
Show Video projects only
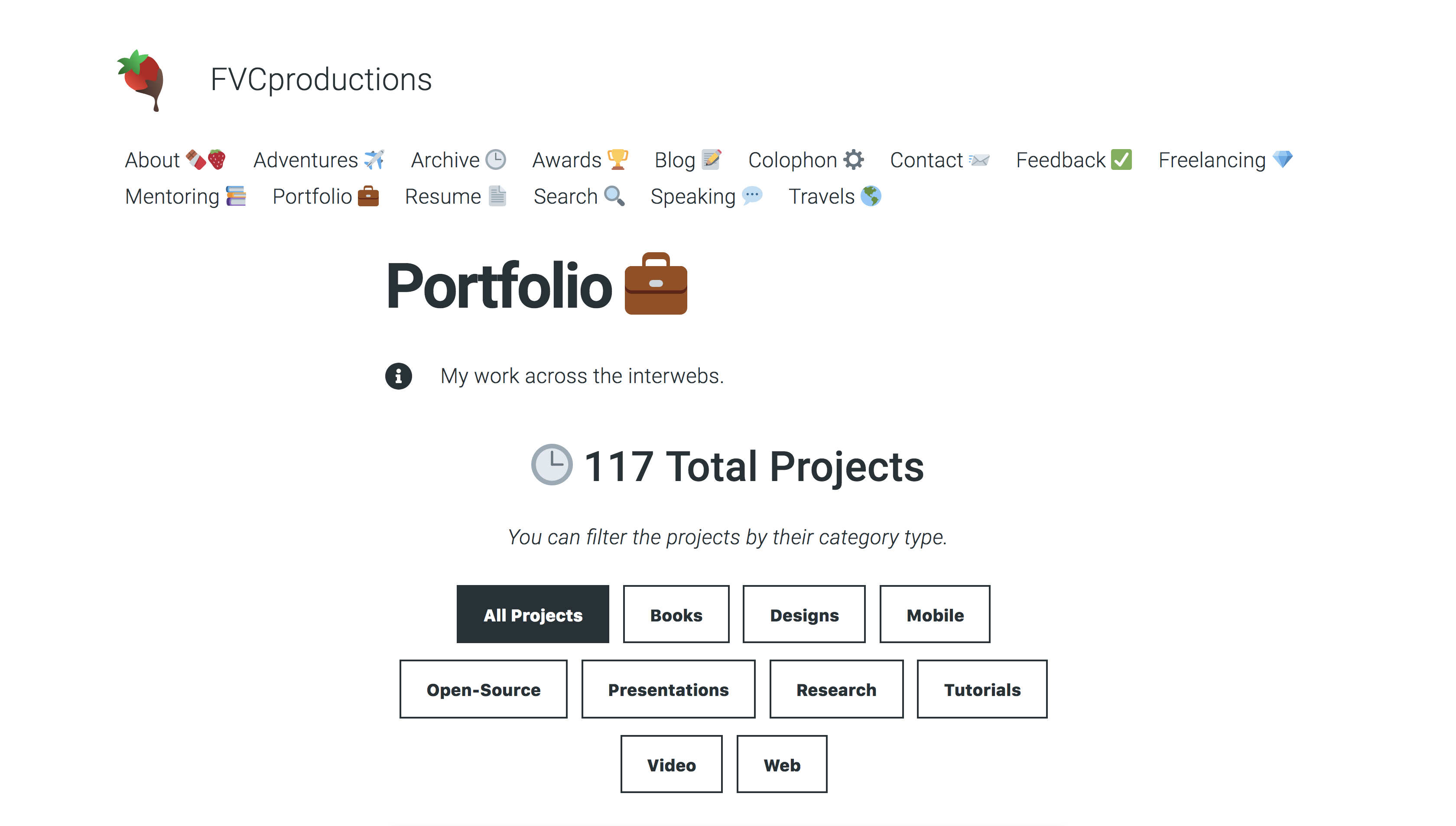point(671,764)
